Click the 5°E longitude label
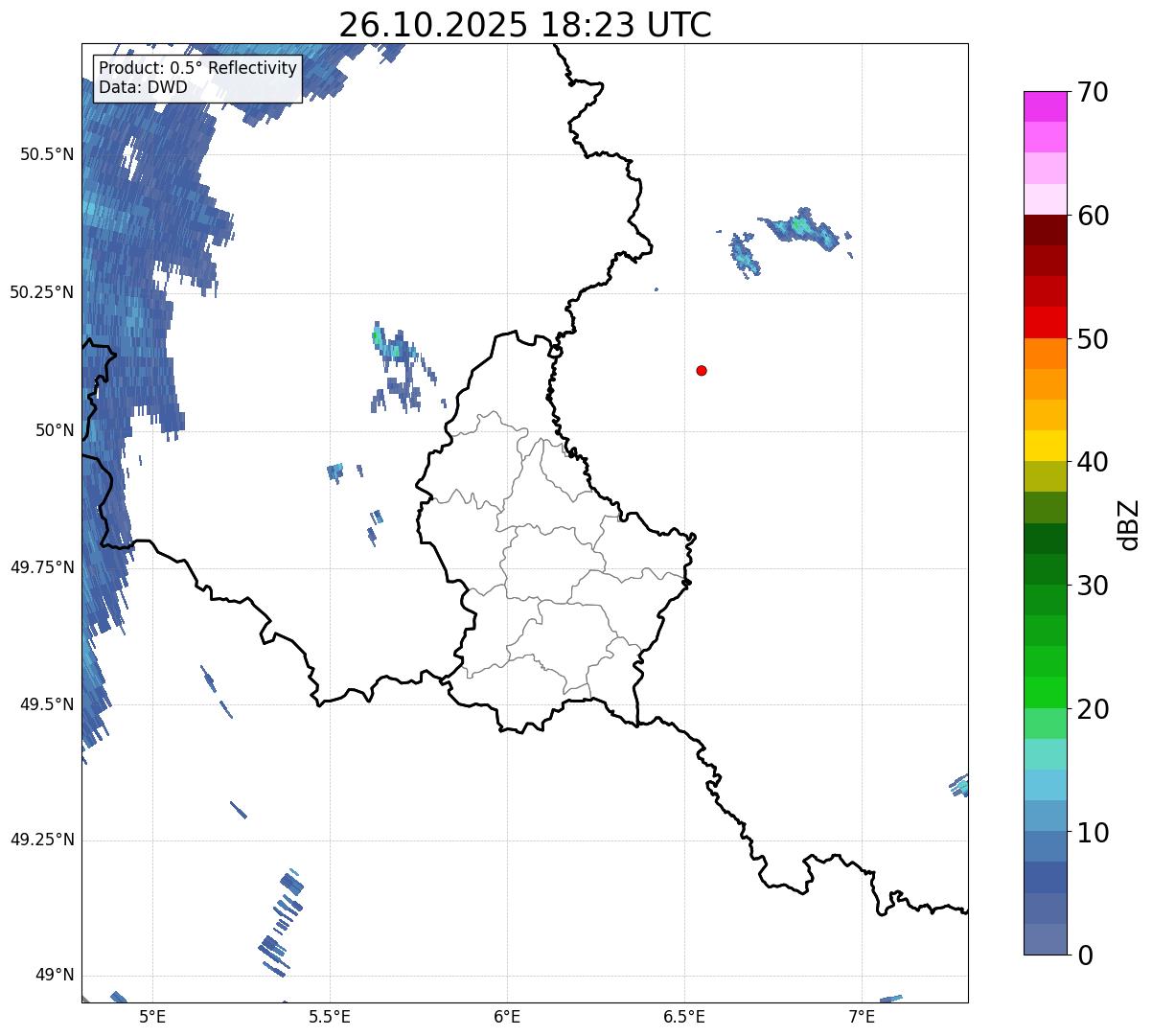Image resolution: width=1152 pixels, height=1036 pixels. pos(152,1016)
